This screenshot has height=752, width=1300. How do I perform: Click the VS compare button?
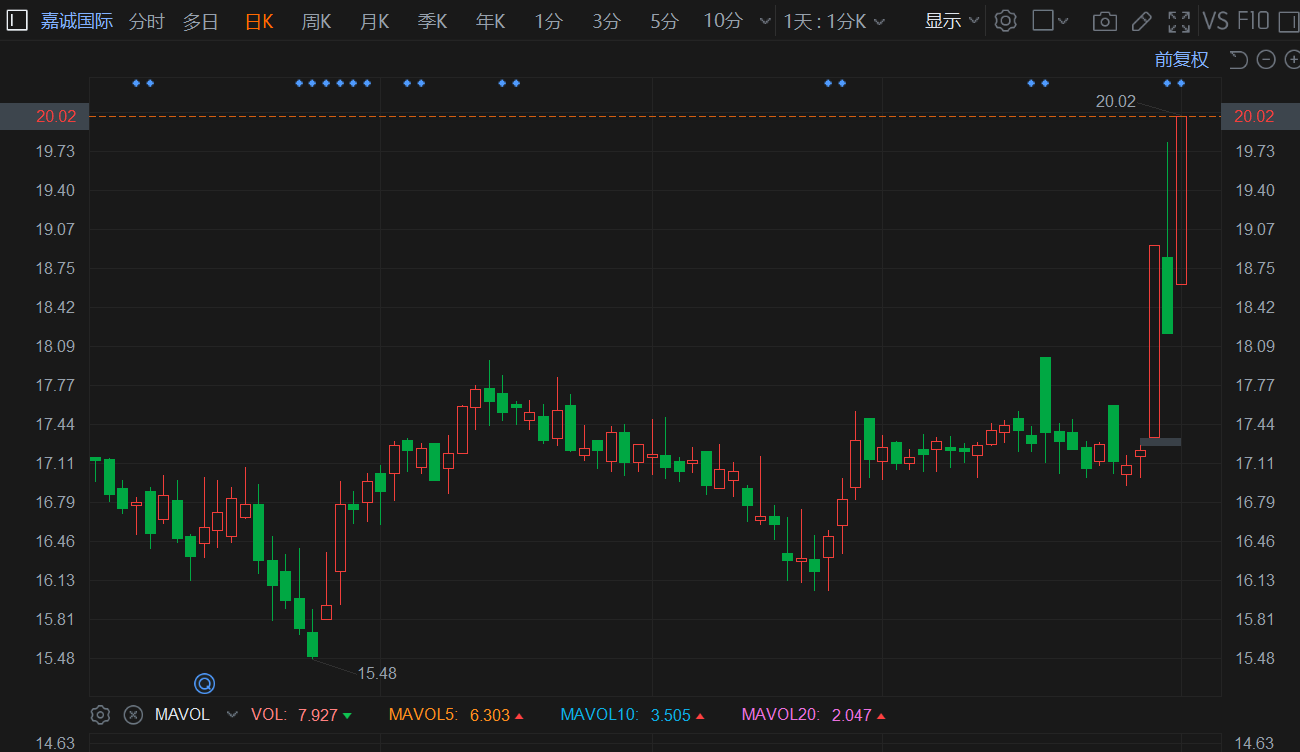[x=1215, y=21]
